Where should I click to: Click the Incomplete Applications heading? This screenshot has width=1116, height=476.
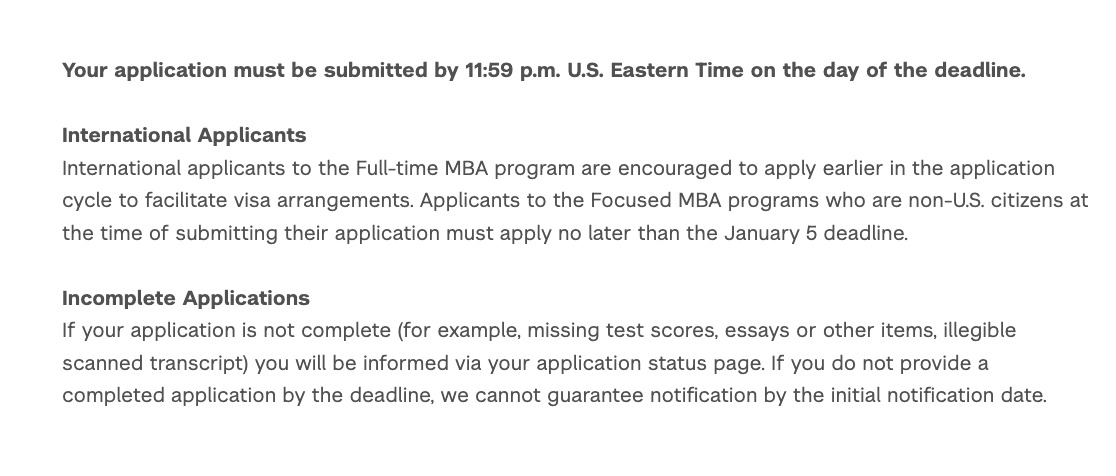(x=186, y=298)
